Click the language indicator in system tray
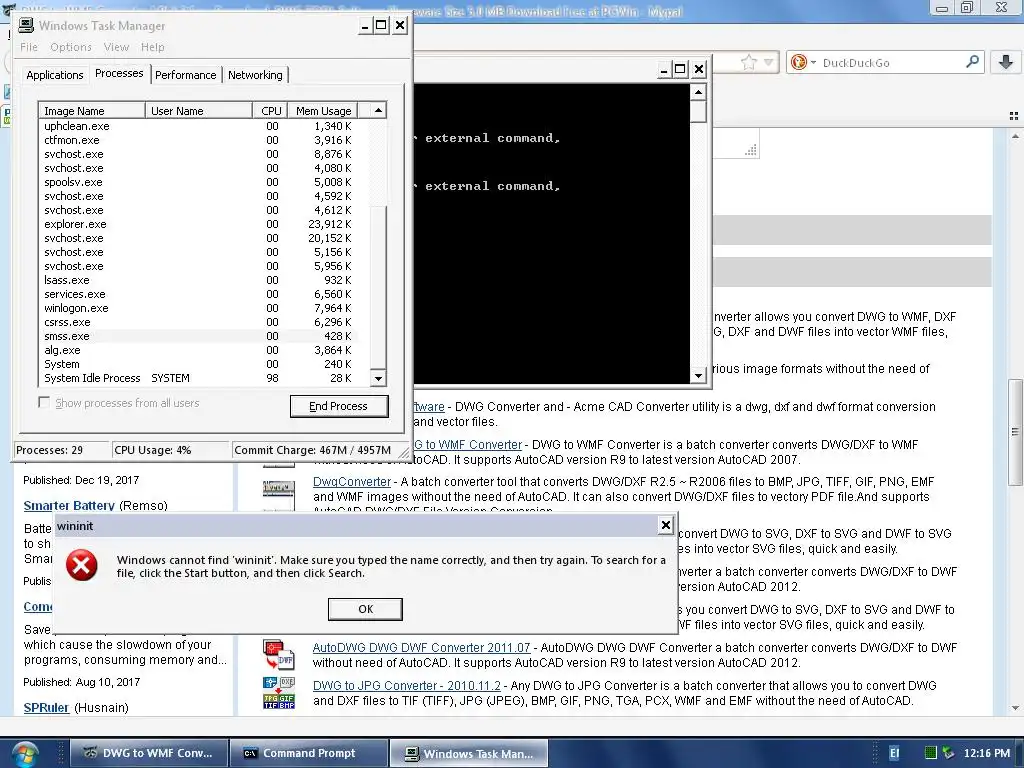1024x768 pixels. [895, 753]
